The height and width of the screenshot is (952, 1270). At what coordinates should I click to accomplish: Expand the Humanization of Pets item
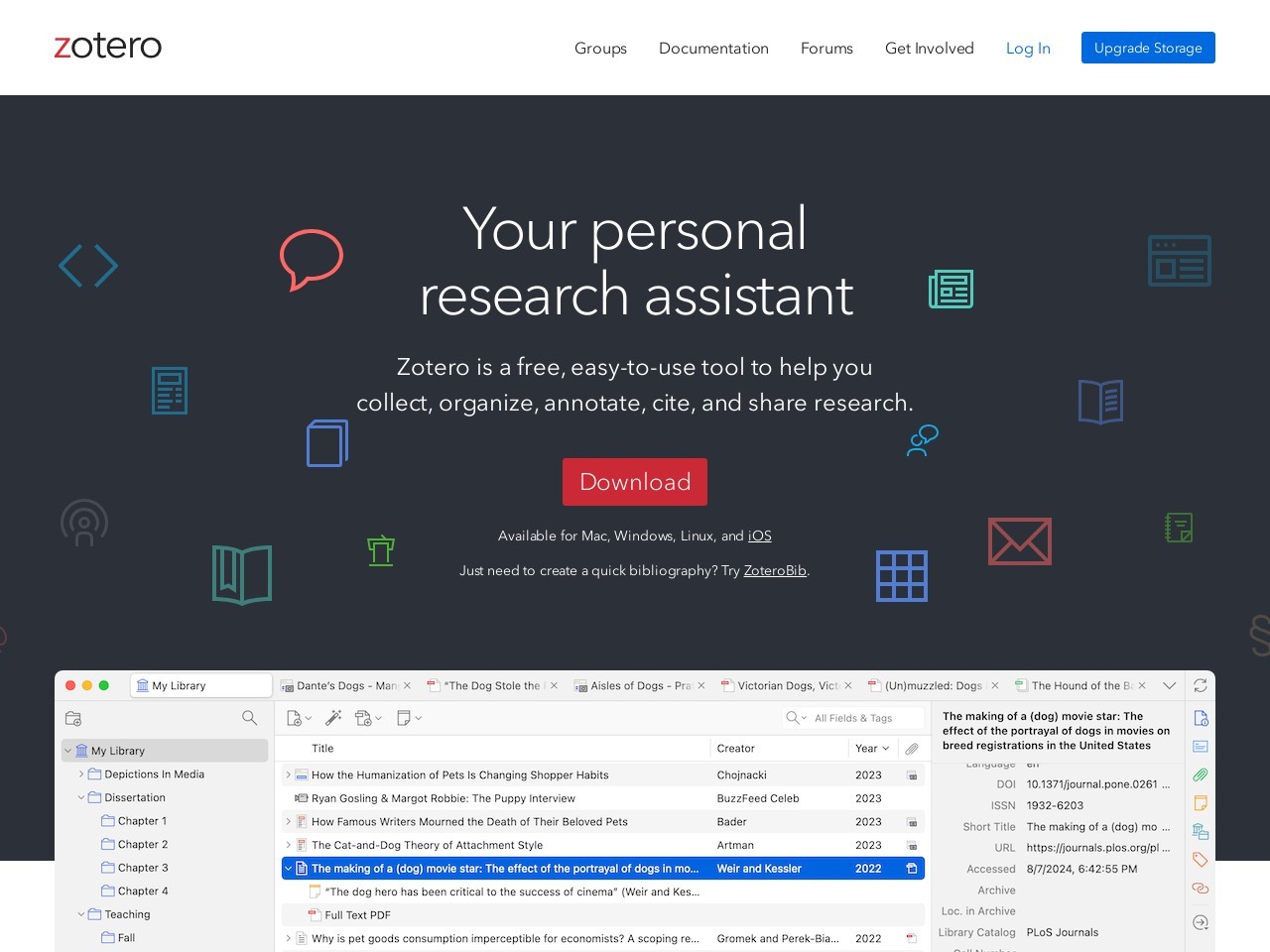289,774
